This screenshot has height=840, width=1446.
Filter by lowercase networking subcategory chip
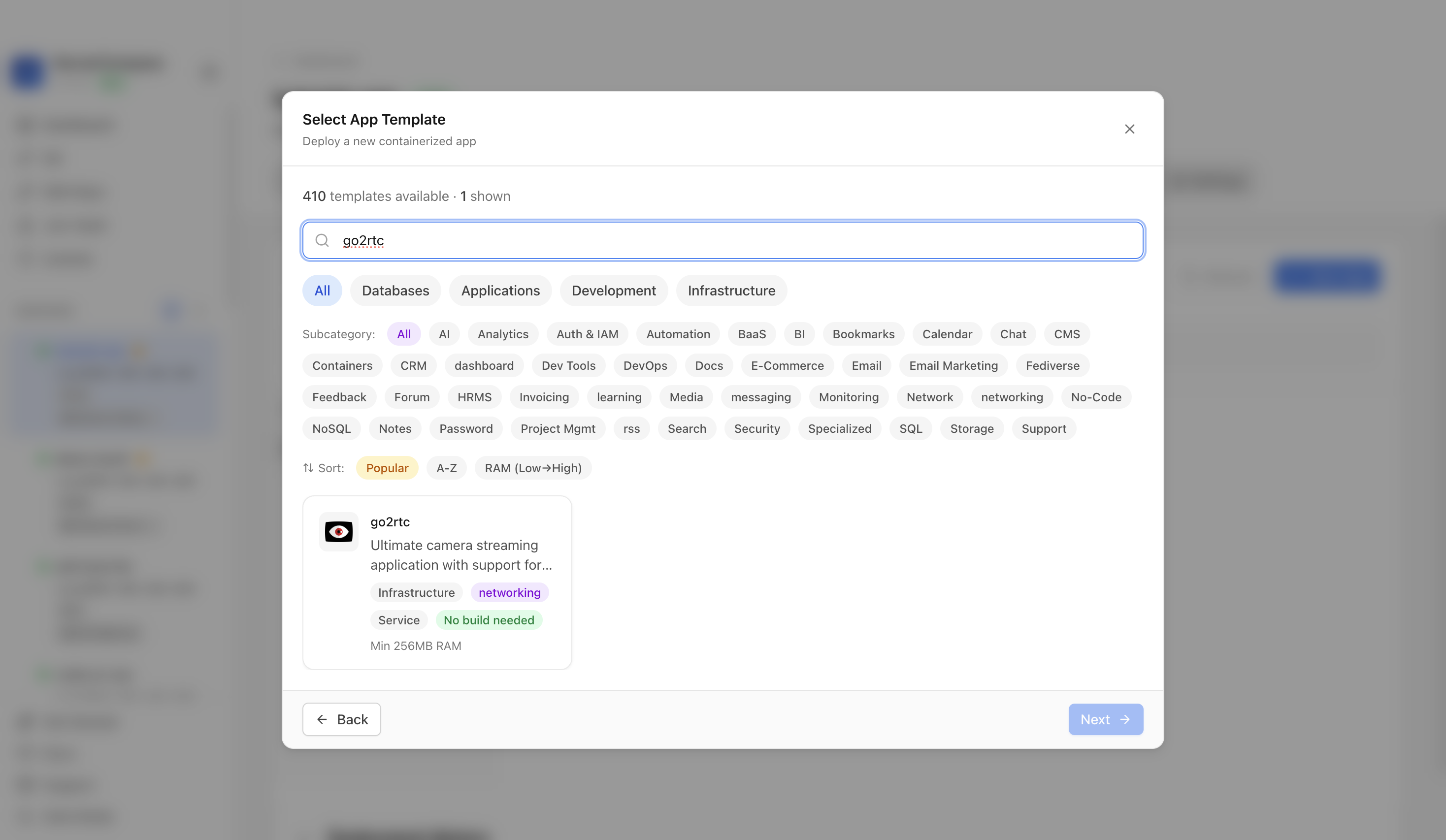[x=1012, y=397]
